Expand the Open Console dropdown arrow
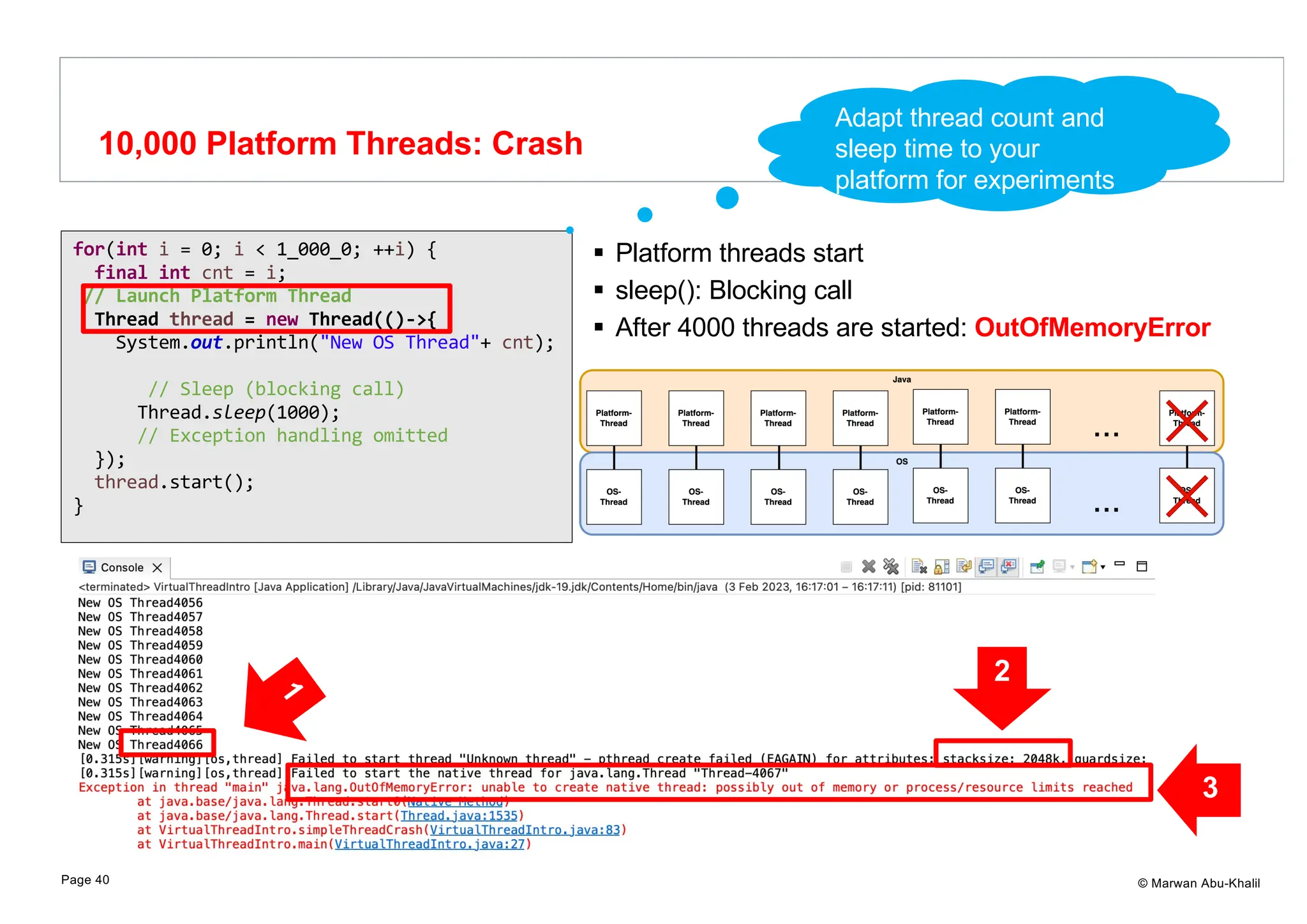This screenshot has width=1307, height=924. [1103, 567]
